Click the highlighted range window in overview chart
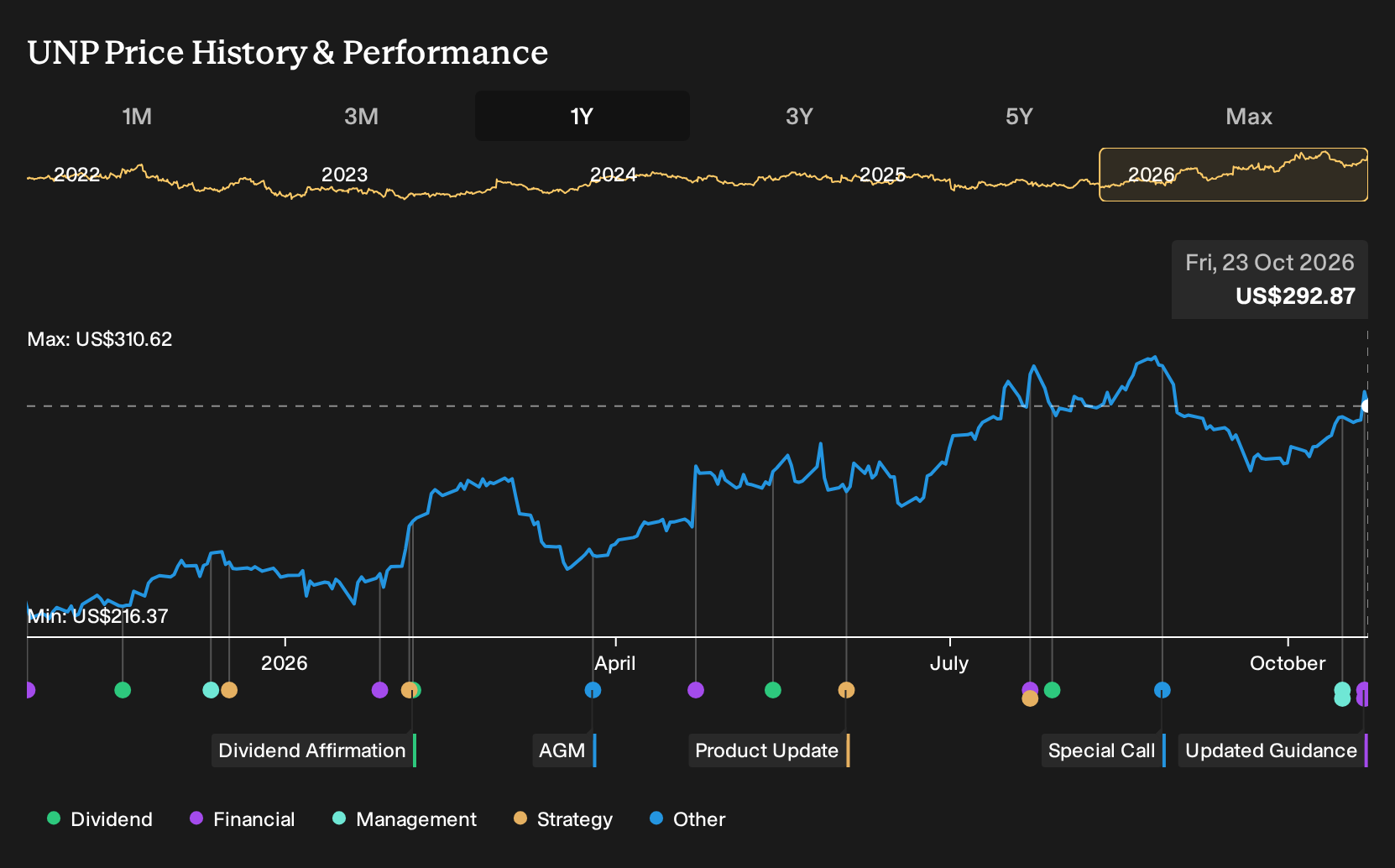 click(x=1234, y=175)
